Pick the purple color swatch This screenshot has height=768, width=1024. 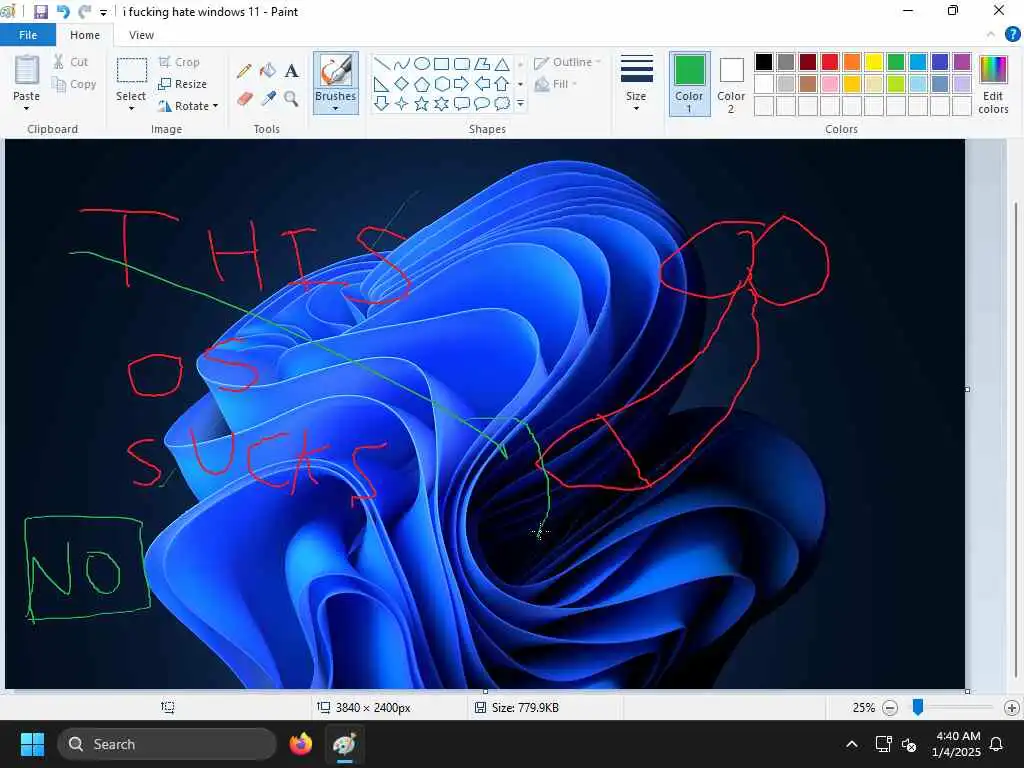(962, 62)
